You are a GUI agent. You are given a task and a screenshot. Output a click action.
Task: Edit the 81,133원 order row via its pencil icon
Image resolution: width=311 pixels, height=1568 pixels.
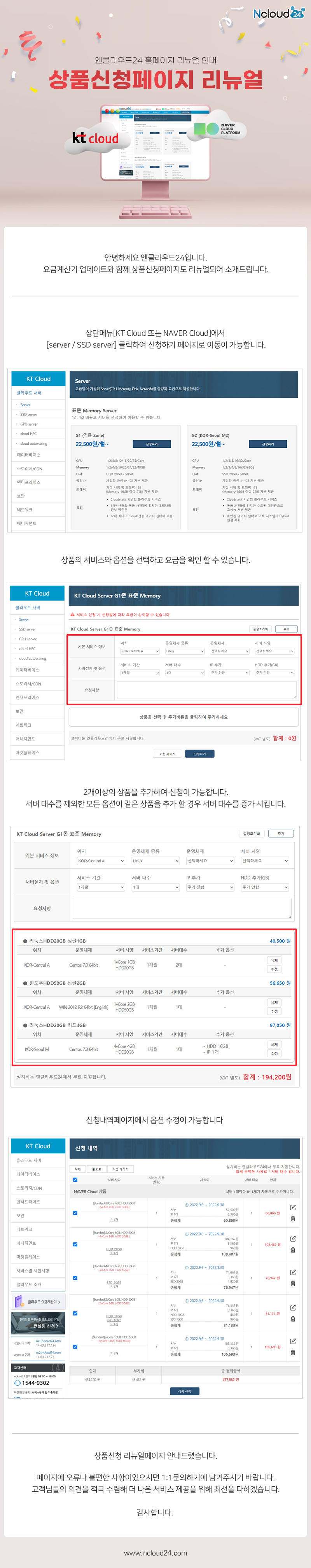293,1307
